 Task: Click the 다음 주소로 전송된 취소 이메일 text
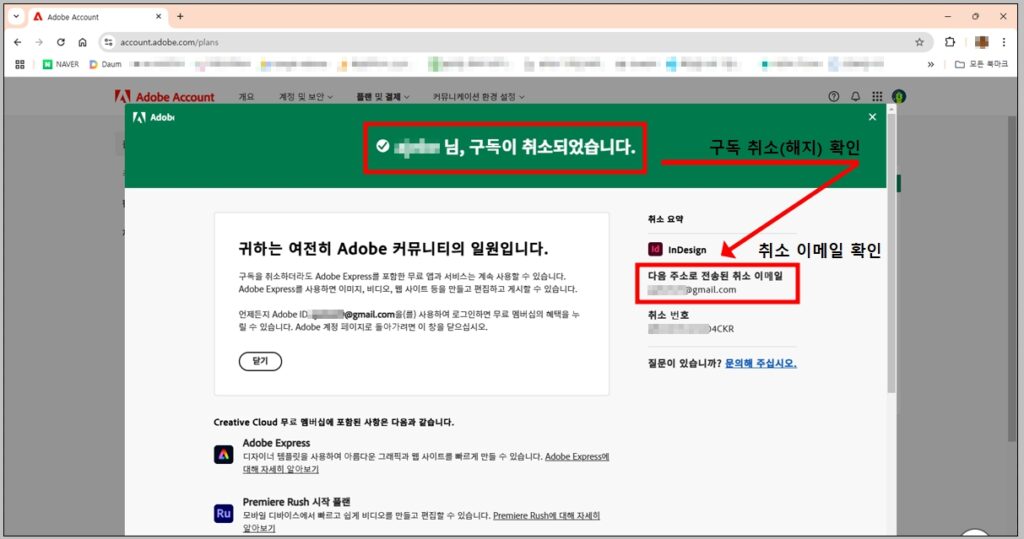pyautogui.click(x=715, y=276)
